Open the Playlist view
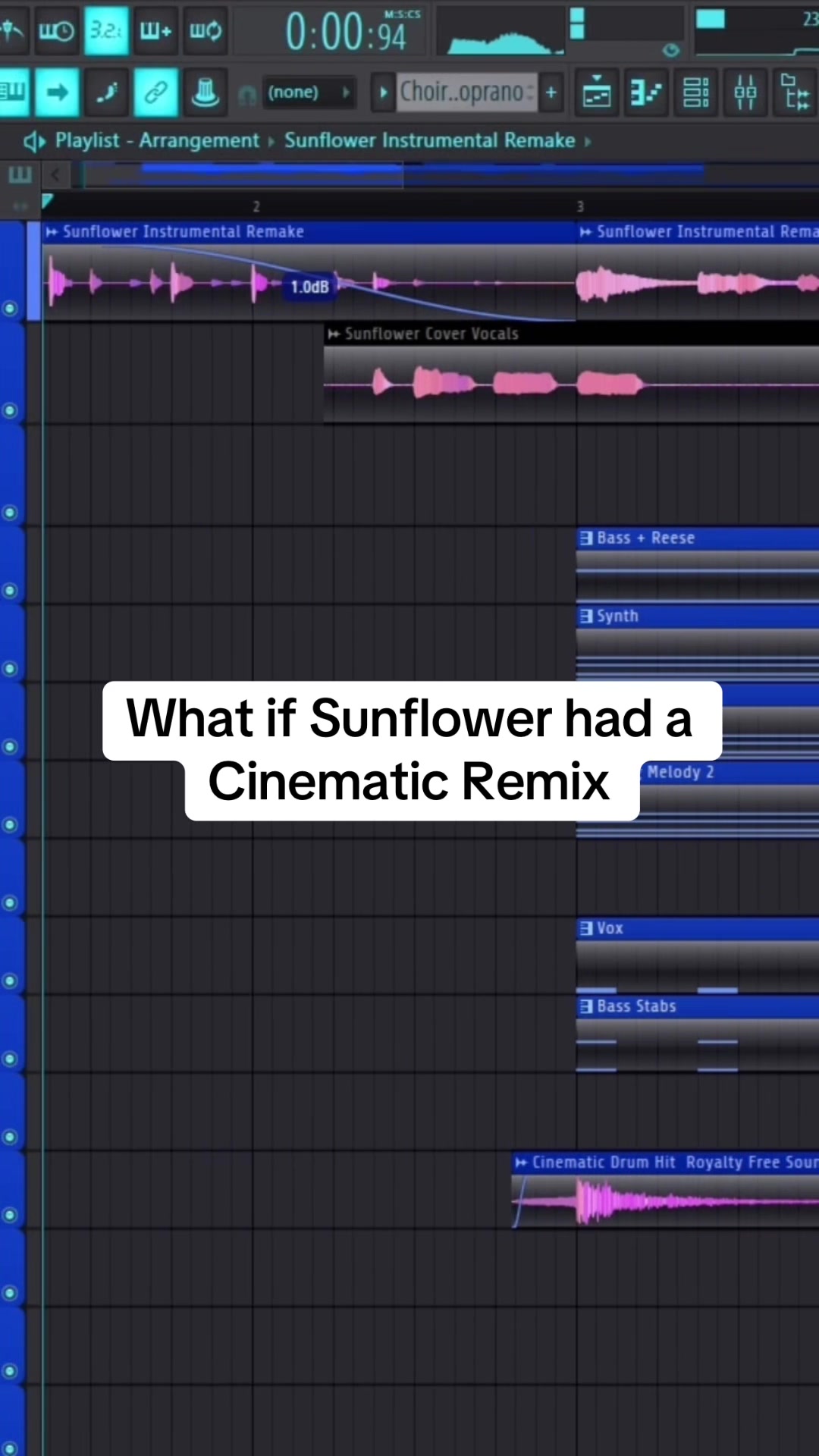 click(x=597, y=93)
